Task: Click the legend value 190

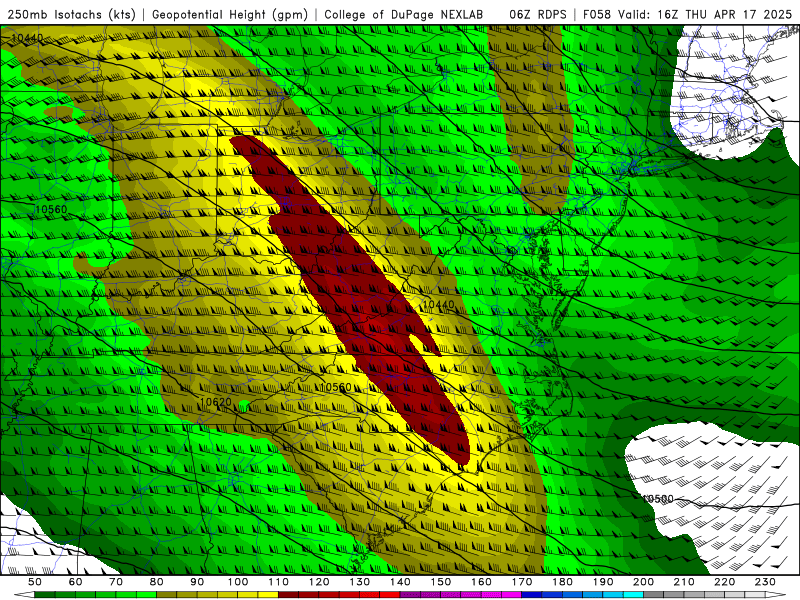Action: point(603,582)
